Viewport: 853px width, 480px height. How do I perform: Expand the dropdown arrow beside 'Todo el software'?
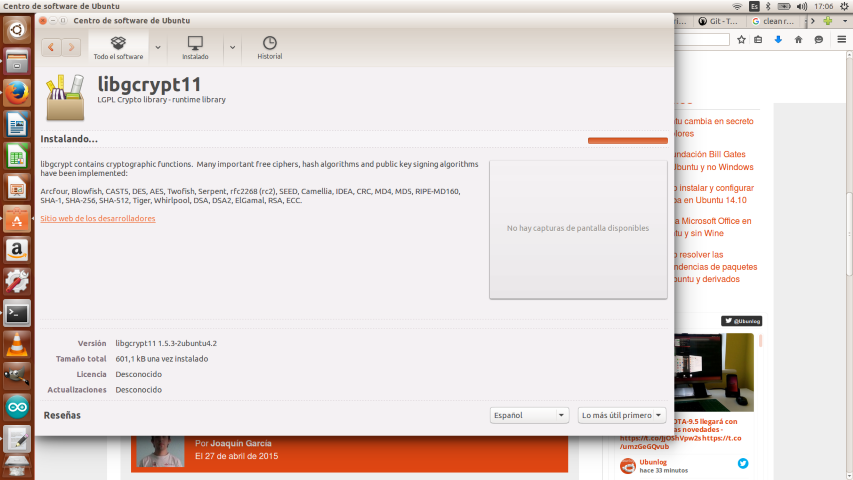coord(158,47)
